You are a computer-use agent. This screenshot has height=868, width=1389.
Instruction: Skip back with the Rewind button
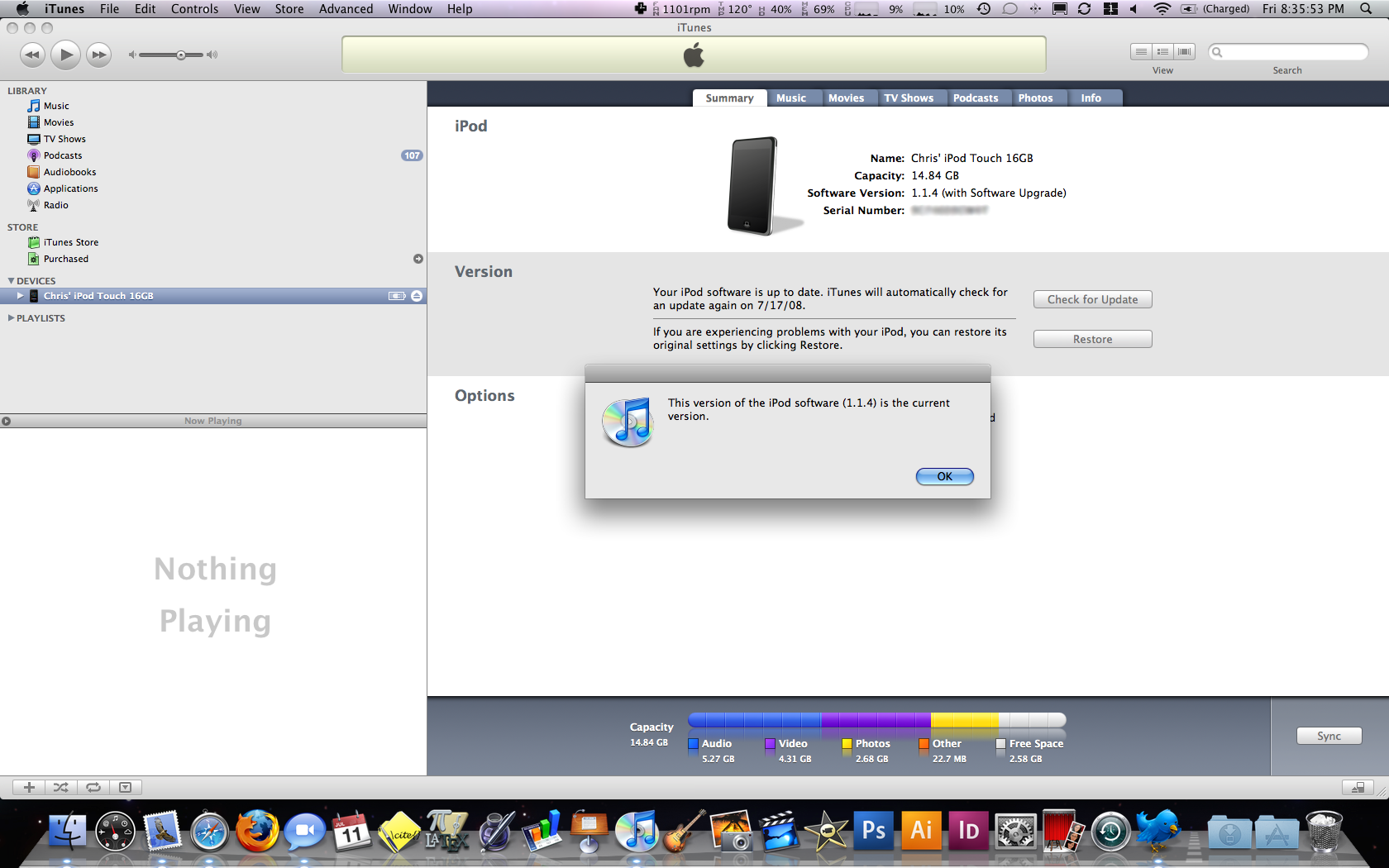tap(32, 55)
